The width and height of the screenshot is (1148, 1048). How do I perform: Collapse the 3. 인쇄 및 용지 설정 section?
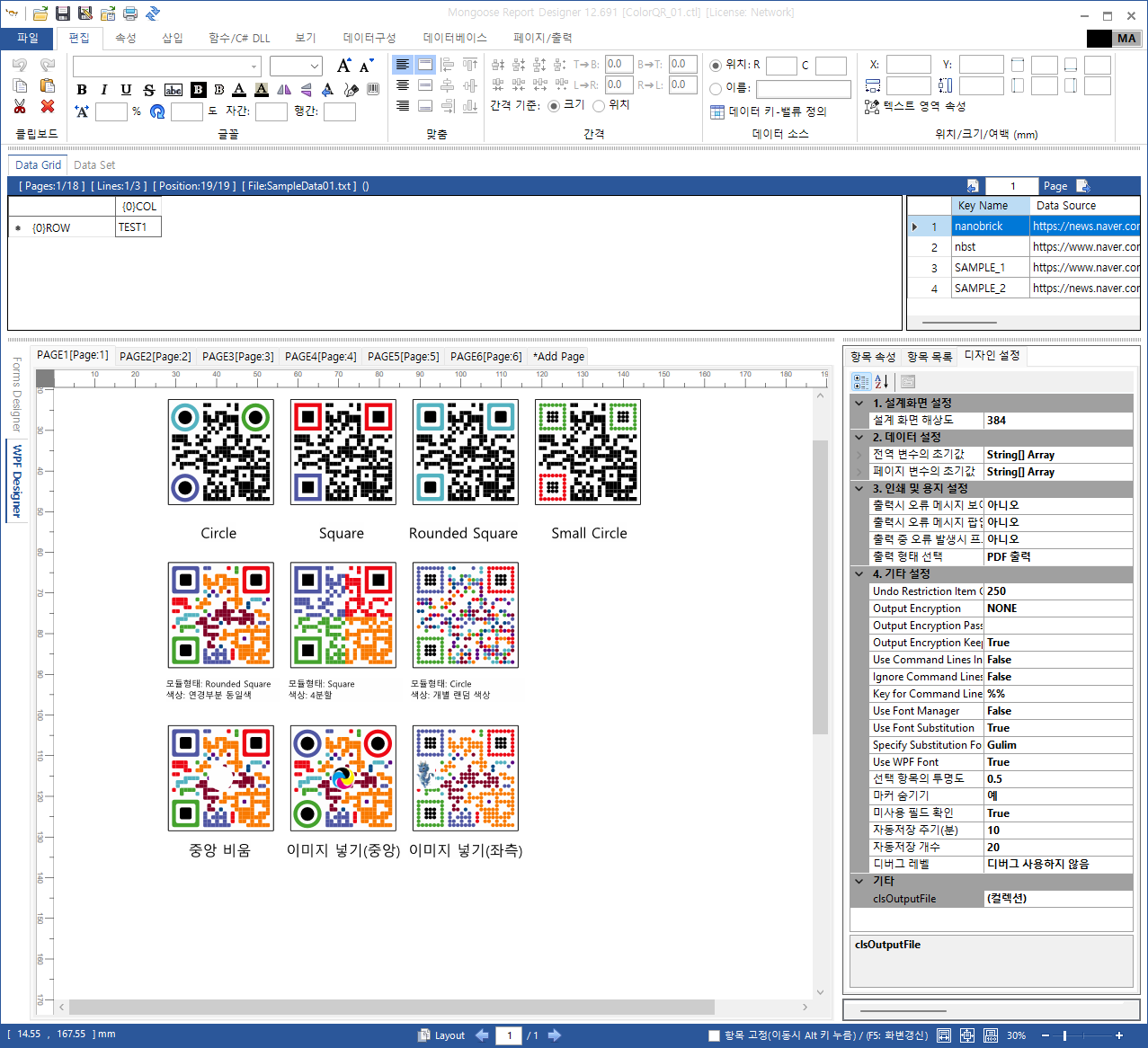tap(859, 489)
